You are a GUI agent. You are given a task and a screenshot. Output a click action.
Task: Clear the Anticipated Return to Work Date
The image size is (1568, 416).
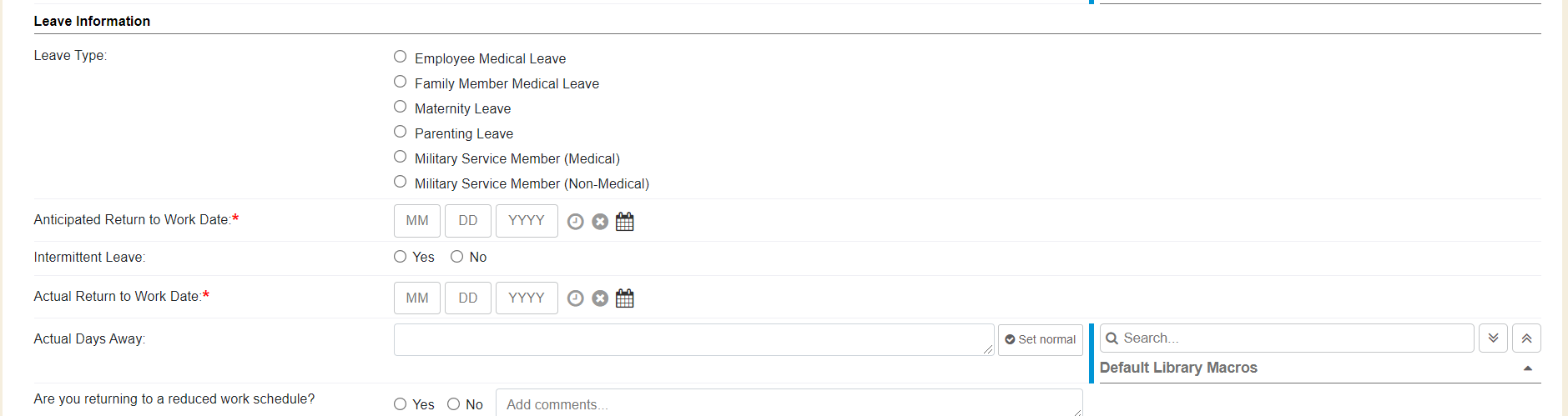pyautogui.click(x=600, y=222)
